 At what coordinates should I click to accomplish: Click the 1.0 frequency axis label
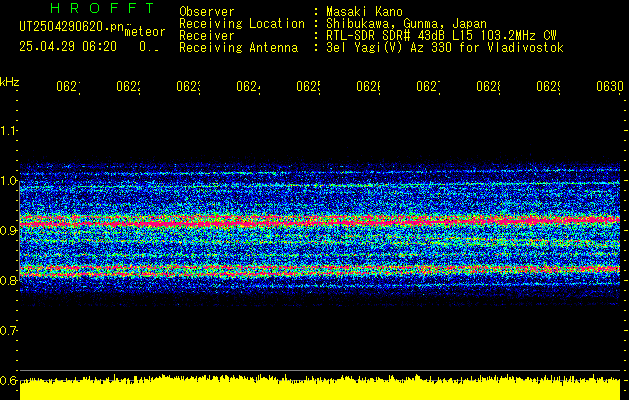8,181
